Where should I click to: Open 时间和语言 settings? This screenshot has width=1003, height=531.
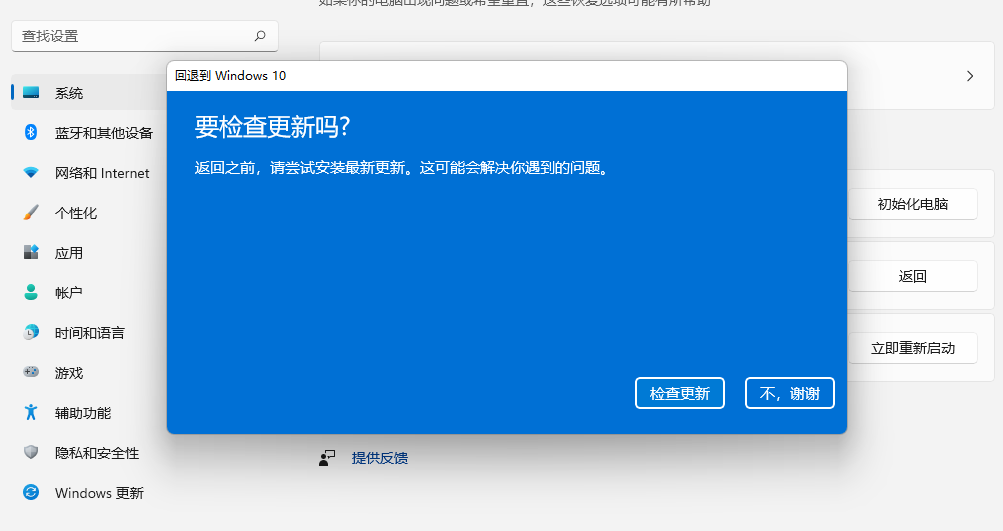point(90,333)
